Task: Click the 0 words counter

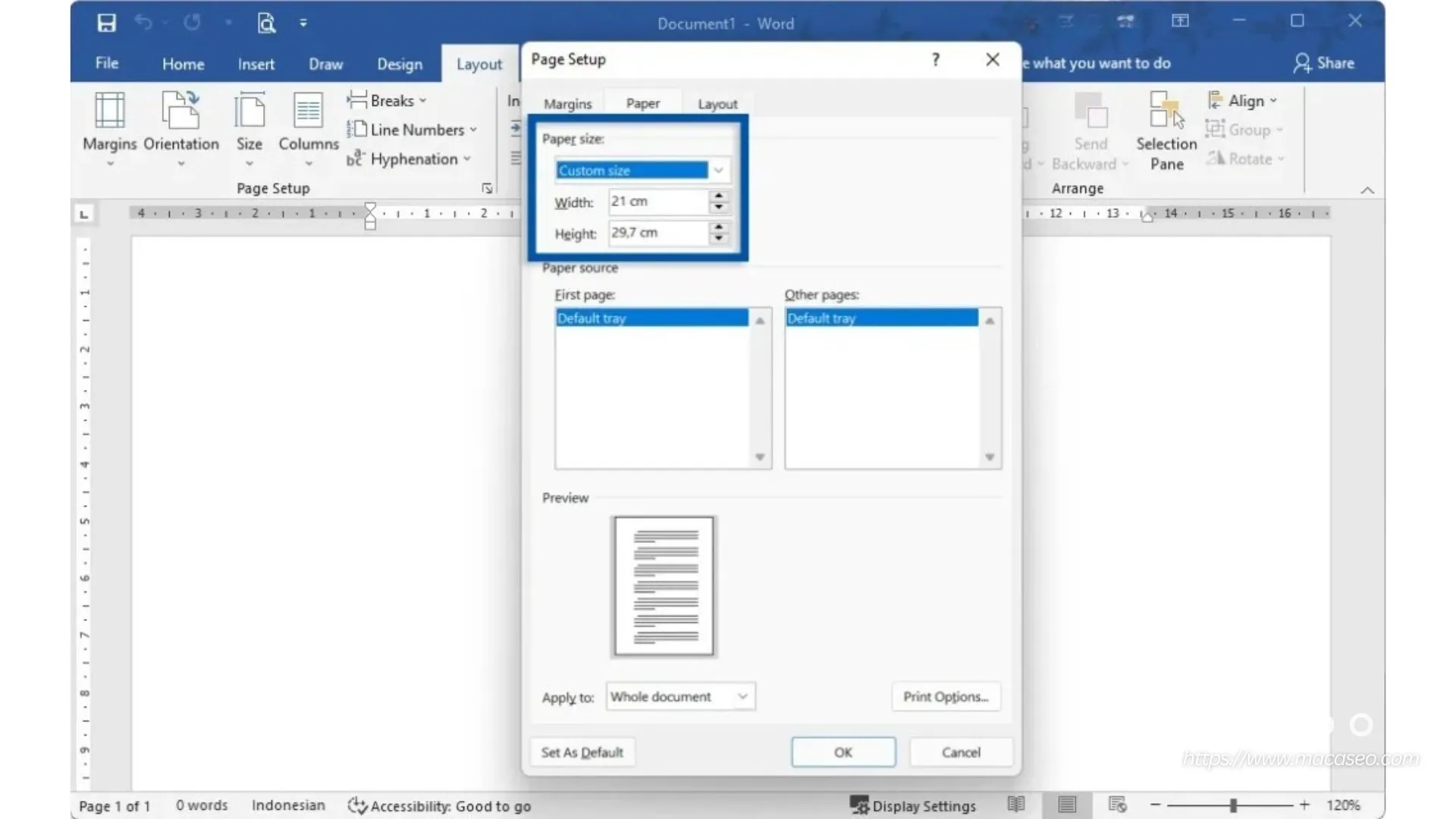Action: pos(202,805)
